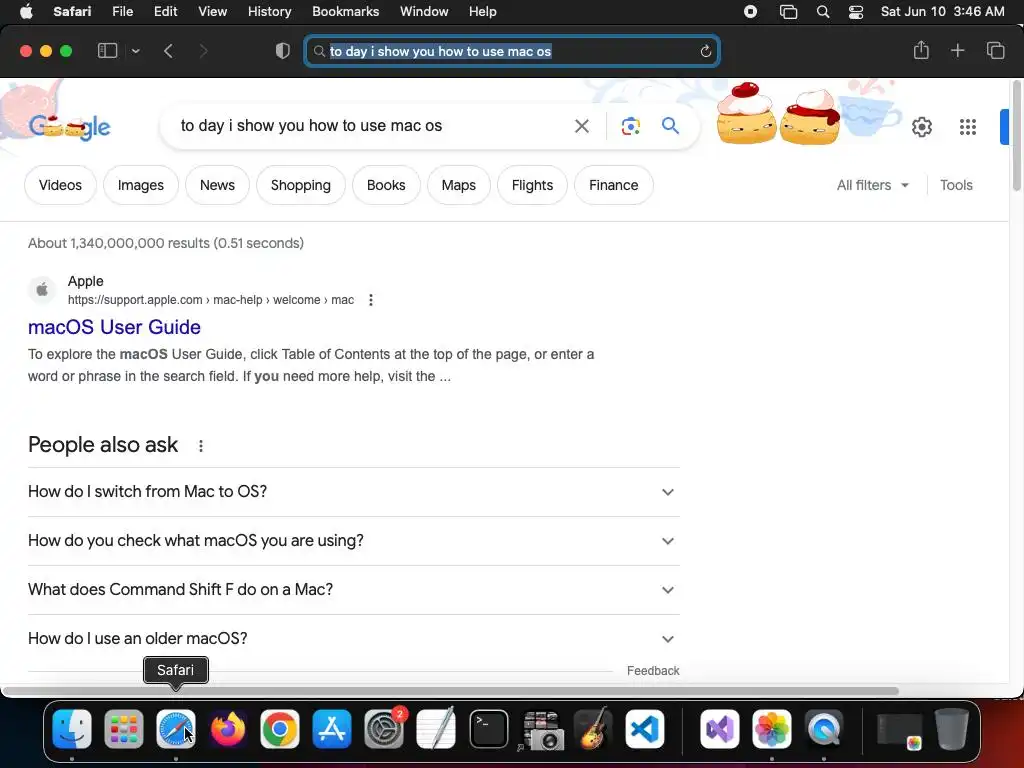This screenshot has height=768, width=1024.
Task: Open App Store from the Dock
Action: tap(332, 729)
